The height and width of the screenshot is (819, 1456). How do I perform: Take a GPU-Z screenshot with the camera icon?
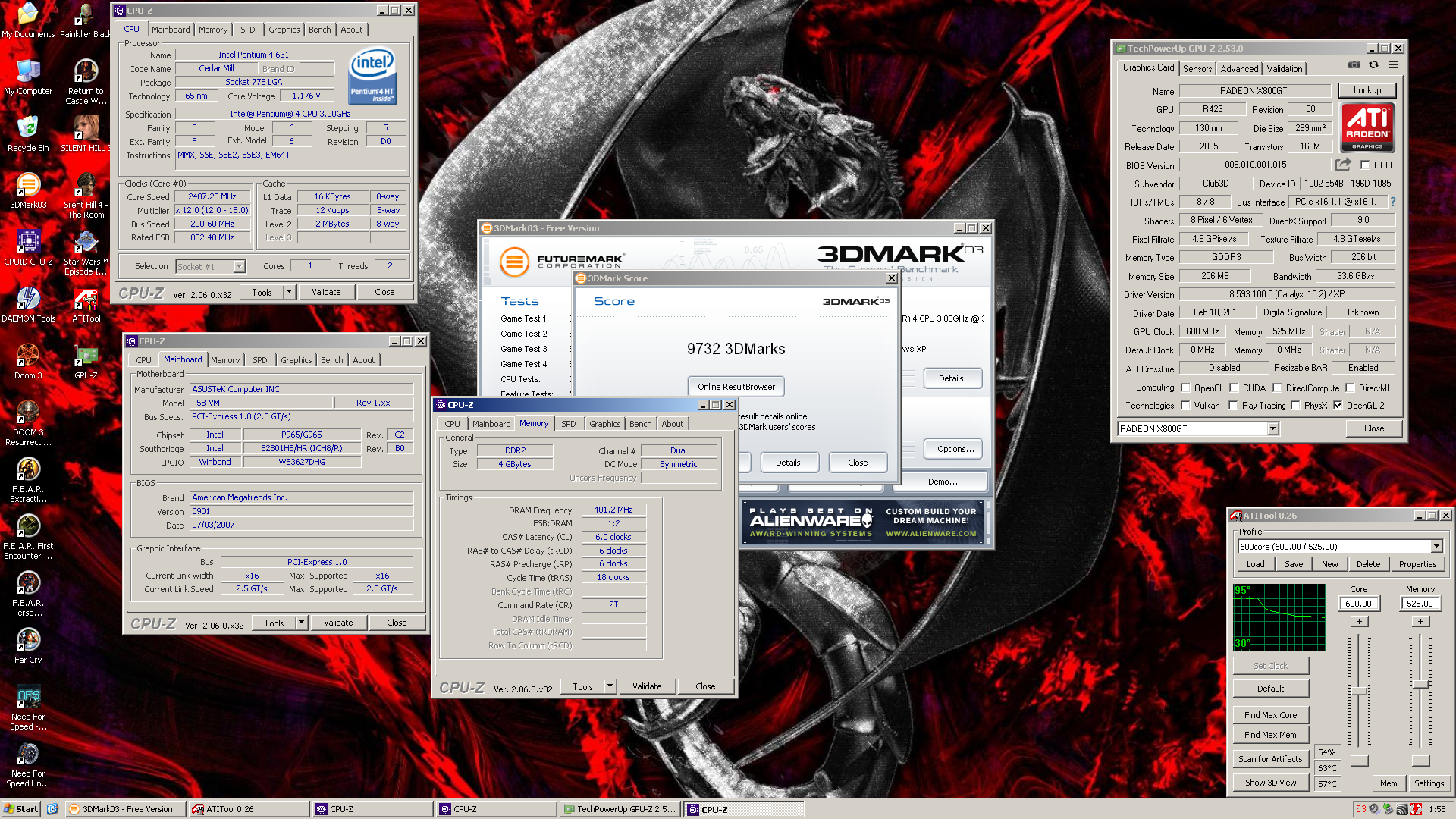click(1354, 65)
